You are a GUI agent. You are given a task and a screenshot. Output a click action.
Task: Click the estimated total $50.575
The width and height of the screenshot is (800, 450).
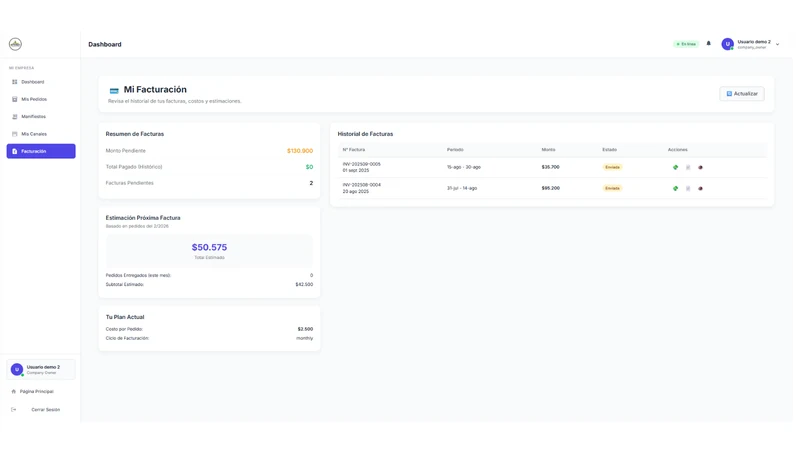209,247
